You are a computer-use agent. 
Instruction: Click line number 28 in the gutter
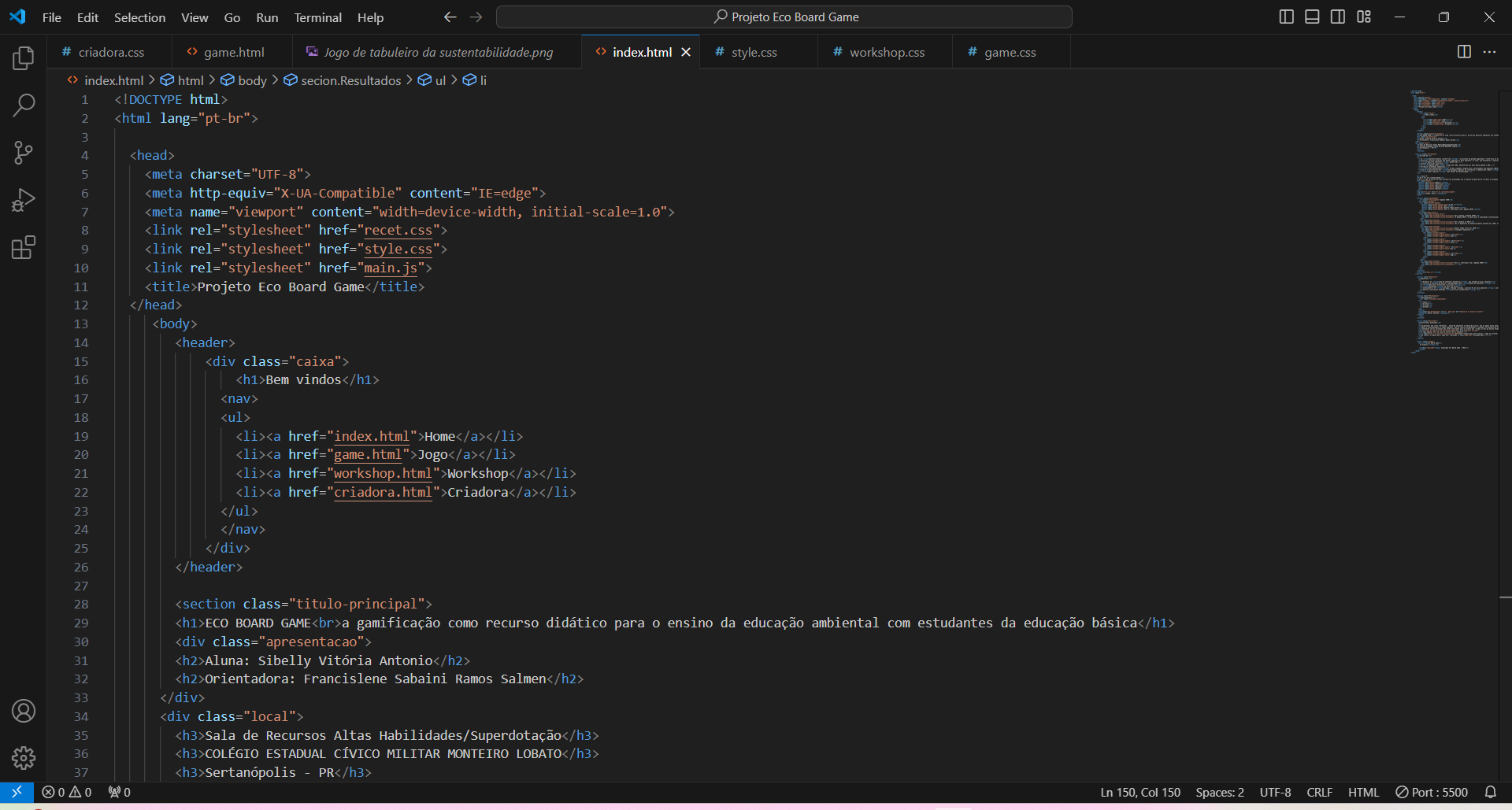point(81,604)
